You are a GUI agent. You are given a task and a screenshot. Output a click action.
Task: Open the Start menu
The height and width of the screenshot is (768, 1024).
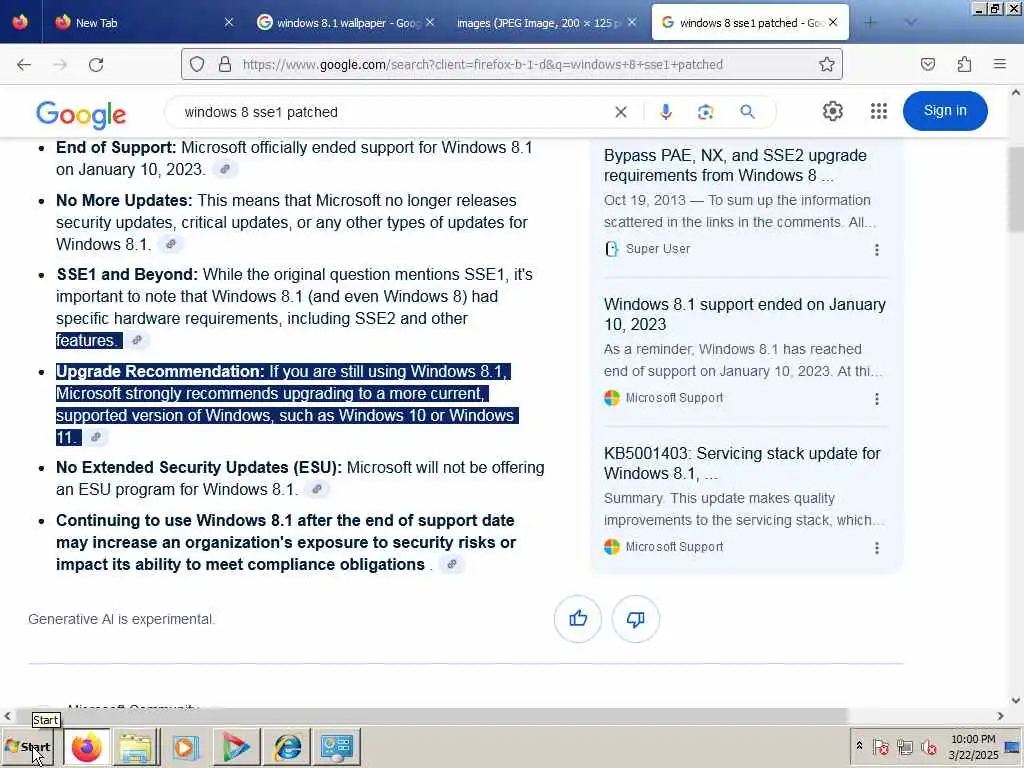point(27,747)
